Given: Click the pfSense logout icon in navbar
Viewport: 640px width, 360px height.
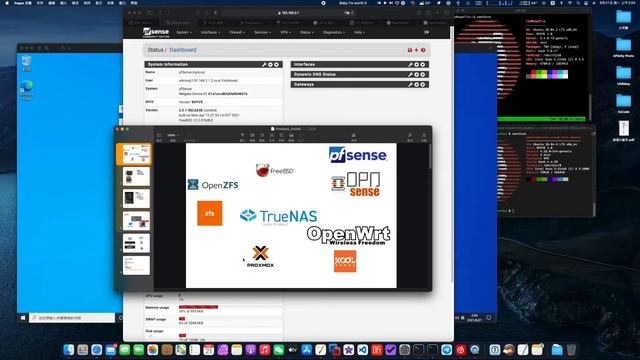Looking at the screenshot, I should pyautogui.click(x=427, y=32).
